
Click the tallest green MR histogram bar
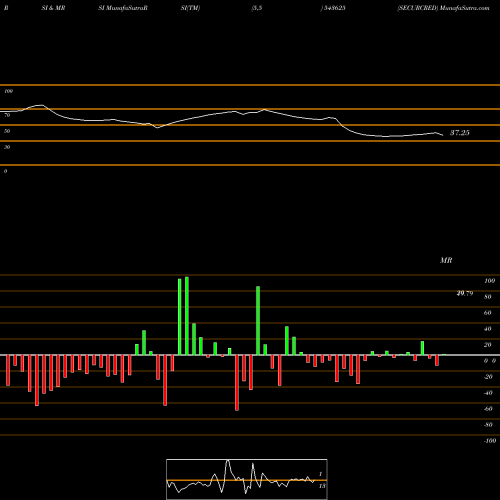[x=187, y=316]
